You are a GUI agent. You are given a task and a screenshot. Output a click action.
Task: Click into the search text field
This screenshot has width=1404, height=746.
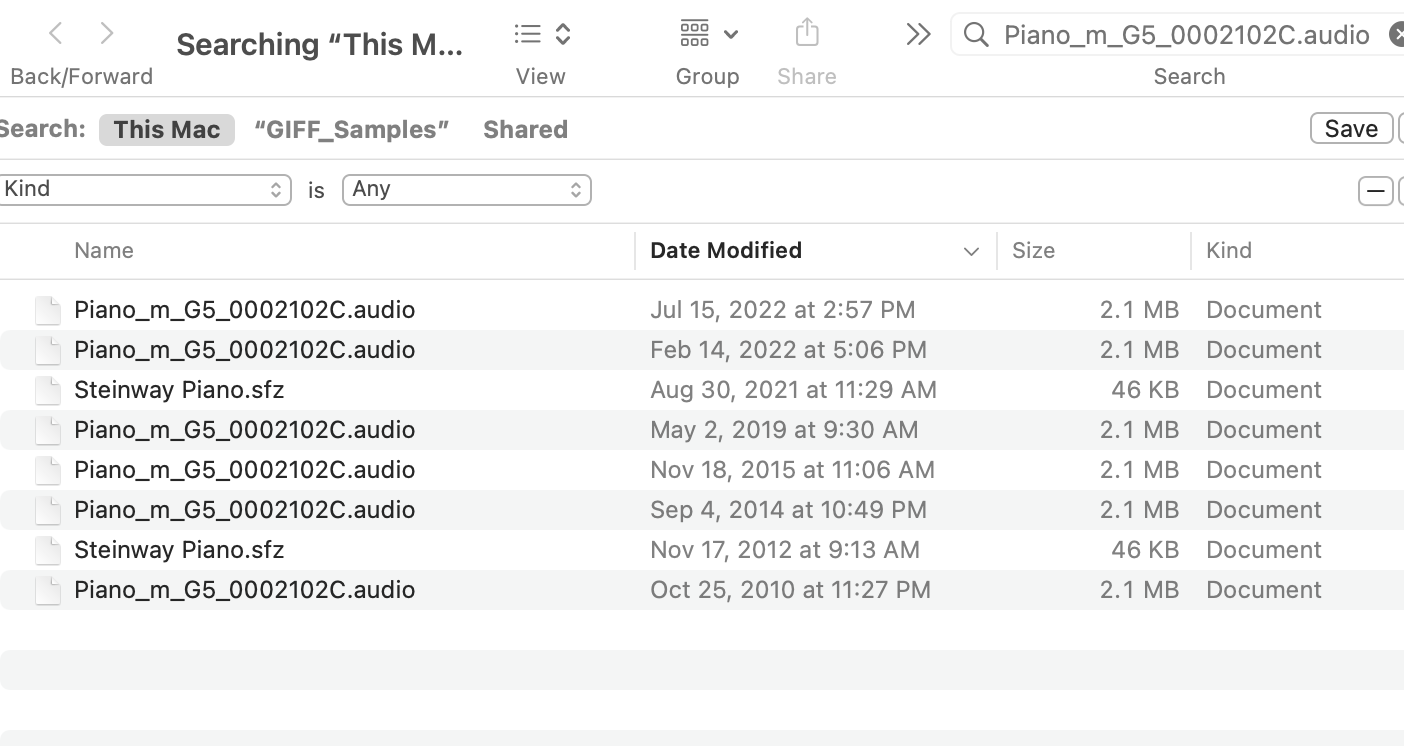(1186, 35)
